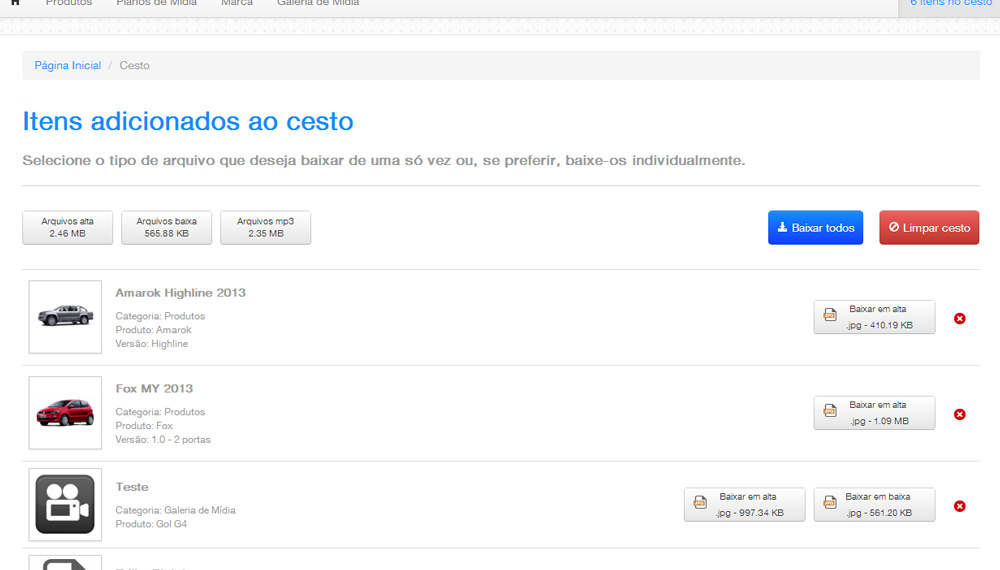Remove Amarok Highline 2013 from the basket
This screenshot has height=570, width=1000.
959,319
